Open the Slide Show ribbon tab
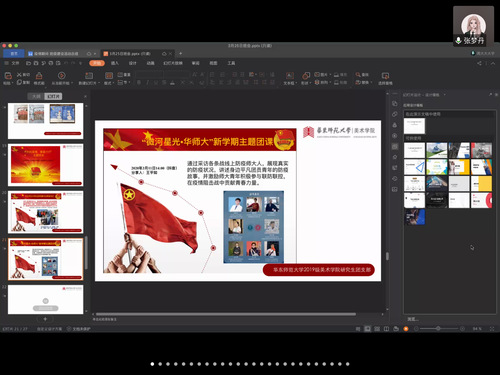Screen dimensions: 500x375 (173, 63)
